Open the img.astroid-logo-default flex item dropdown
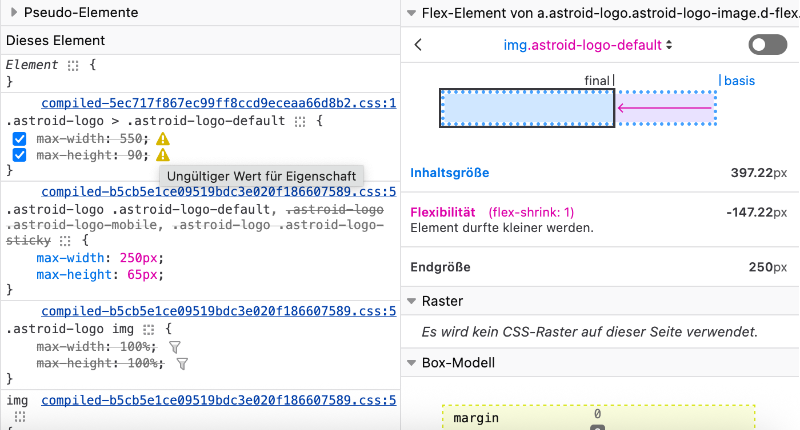Viewport: 800px width, 430px height. click(x=587, y=45)
